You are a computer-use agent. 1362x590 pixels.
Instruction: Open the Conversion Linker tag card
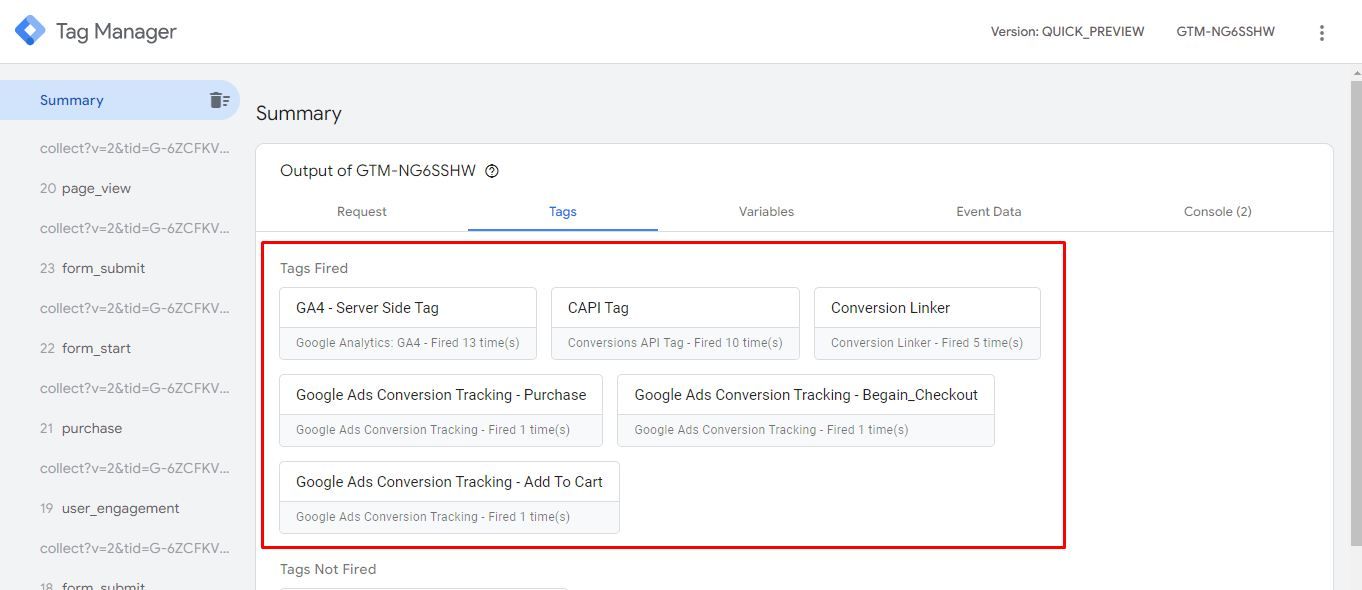pos(927,324)
